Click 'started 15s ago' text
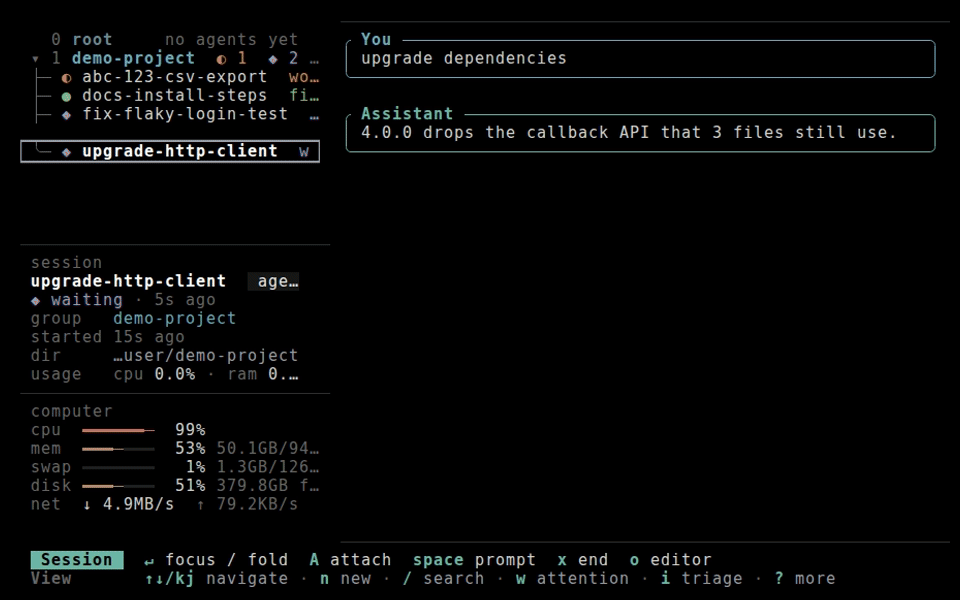 point(108,337)
